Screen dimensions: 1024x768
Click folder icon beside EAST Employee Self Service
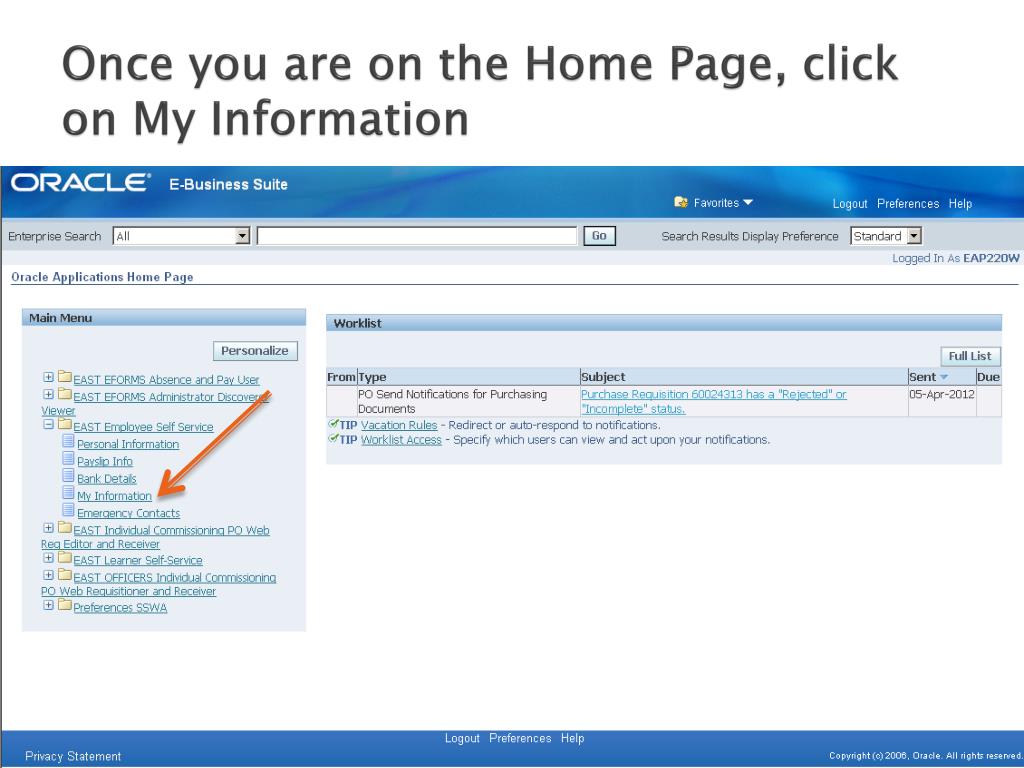point(65,424)
